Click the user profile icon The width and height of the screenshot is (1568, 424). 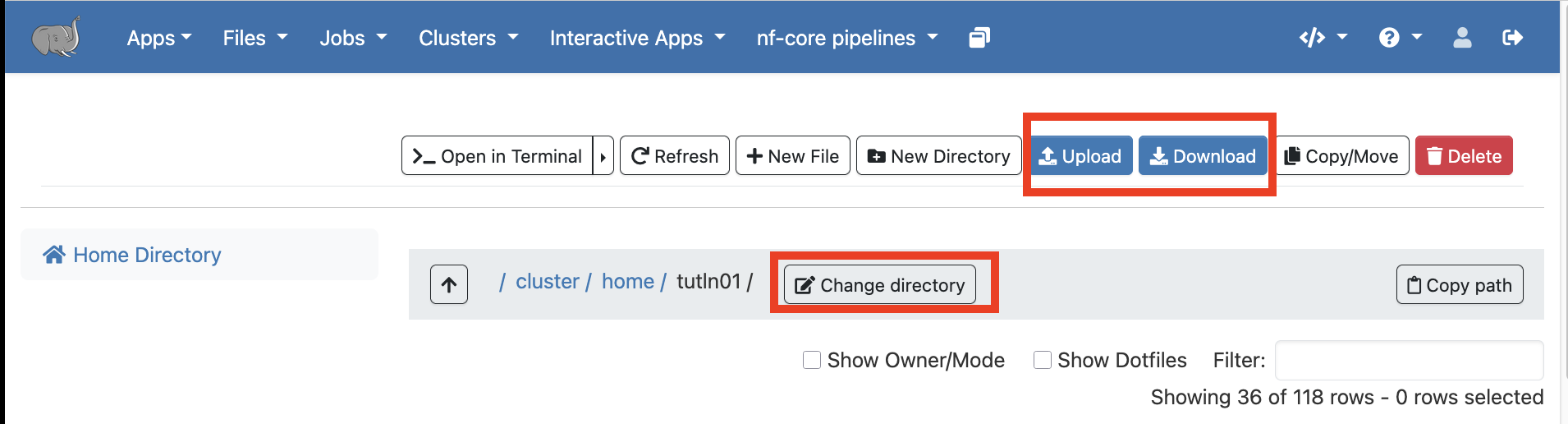[1462, 38]
